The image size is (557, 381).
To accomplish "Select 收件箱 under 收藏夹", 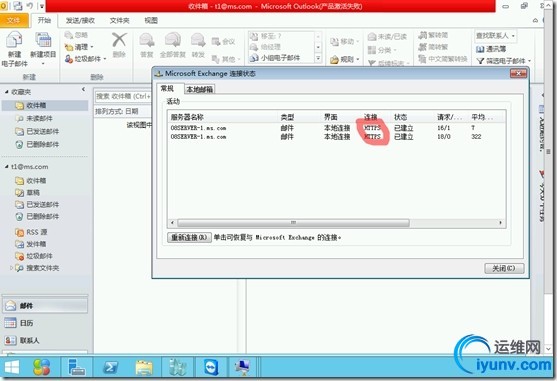I will click(45, 105).
